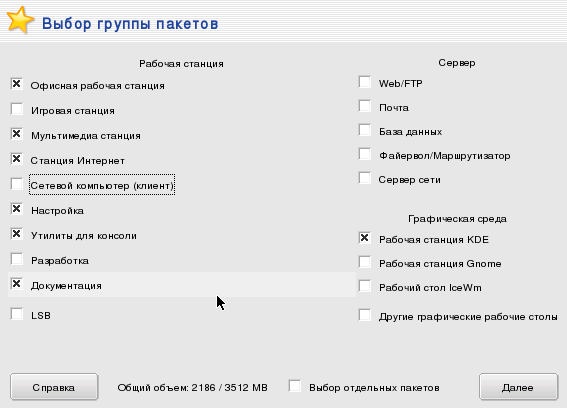Check the Почта server checkbox
Viewport: 567px width, 408px height.
[x=365, y=106]
